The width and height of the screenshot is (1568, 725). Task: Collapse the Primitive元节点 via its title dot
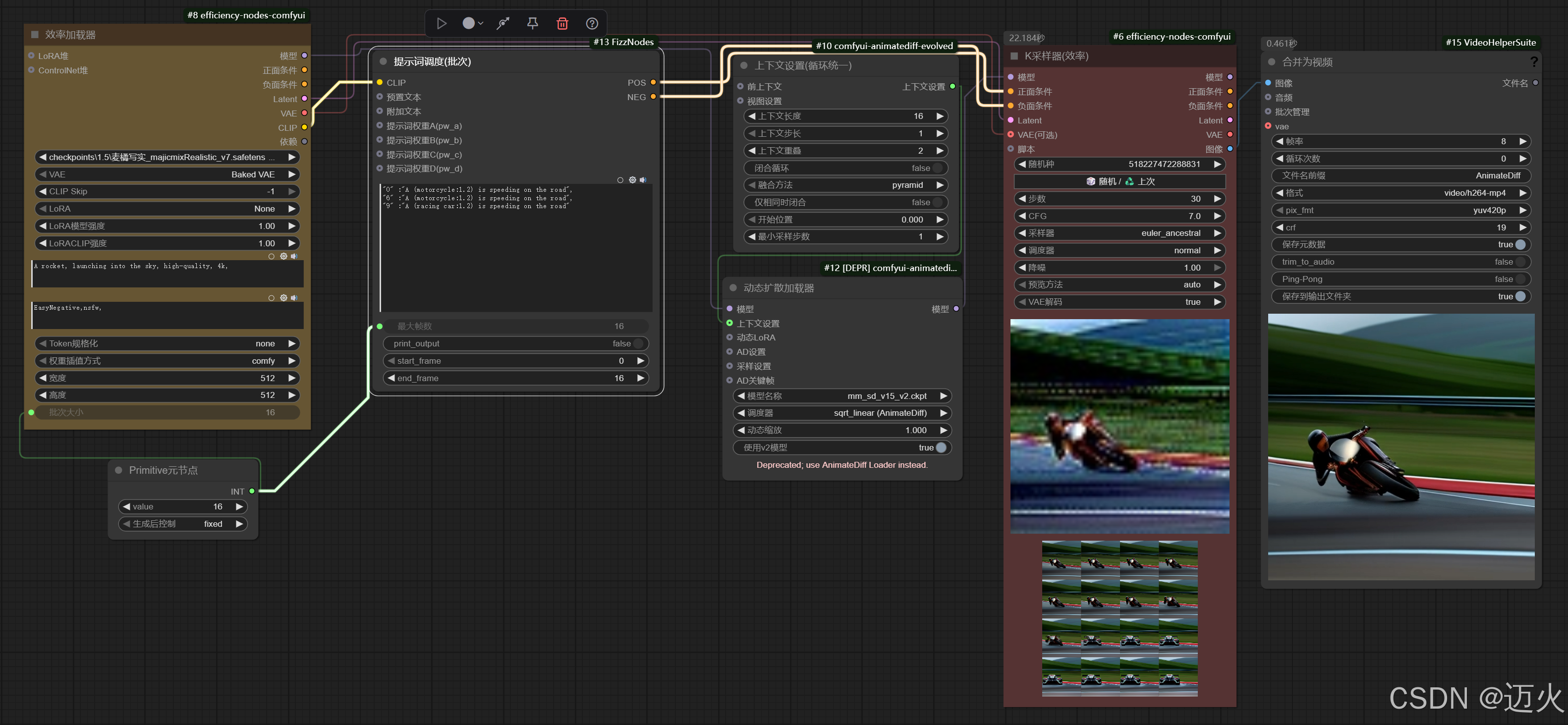pyautogui.click(x=119, y=470)
